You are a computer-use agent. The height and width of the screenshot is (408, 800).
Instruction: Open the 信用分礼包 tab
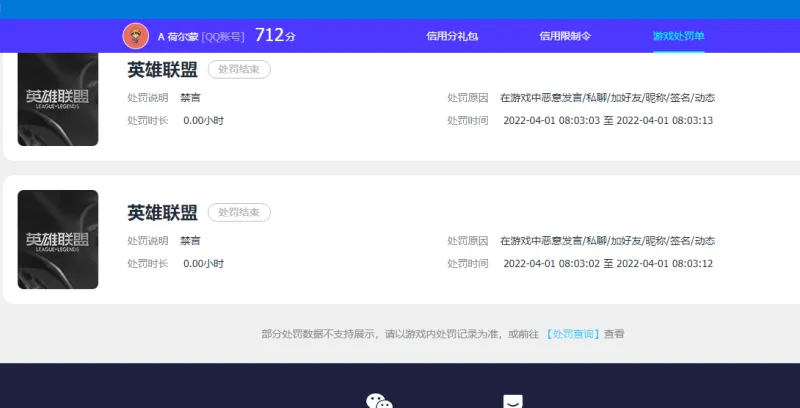tap(452, 36)
